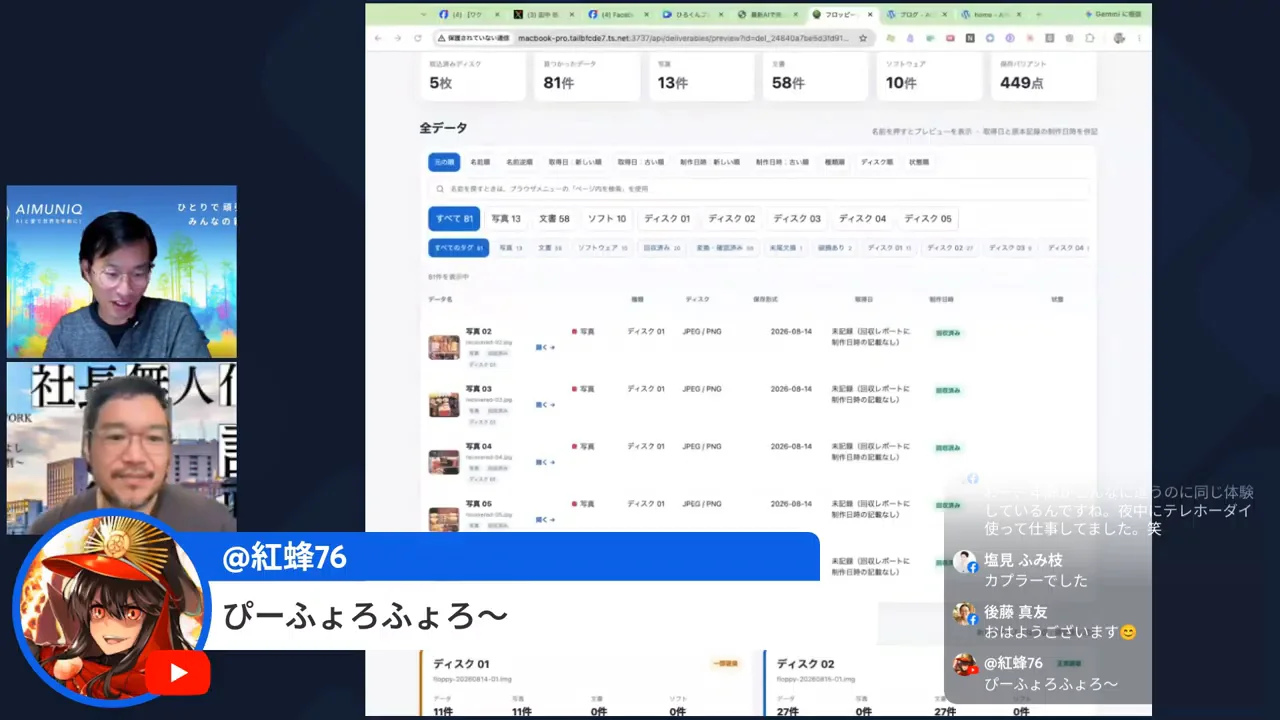Switch to the X (Twitter) browser tab
Image resolution: width=1280 pixels, height=720 pixels.
[x=546, y=15]
